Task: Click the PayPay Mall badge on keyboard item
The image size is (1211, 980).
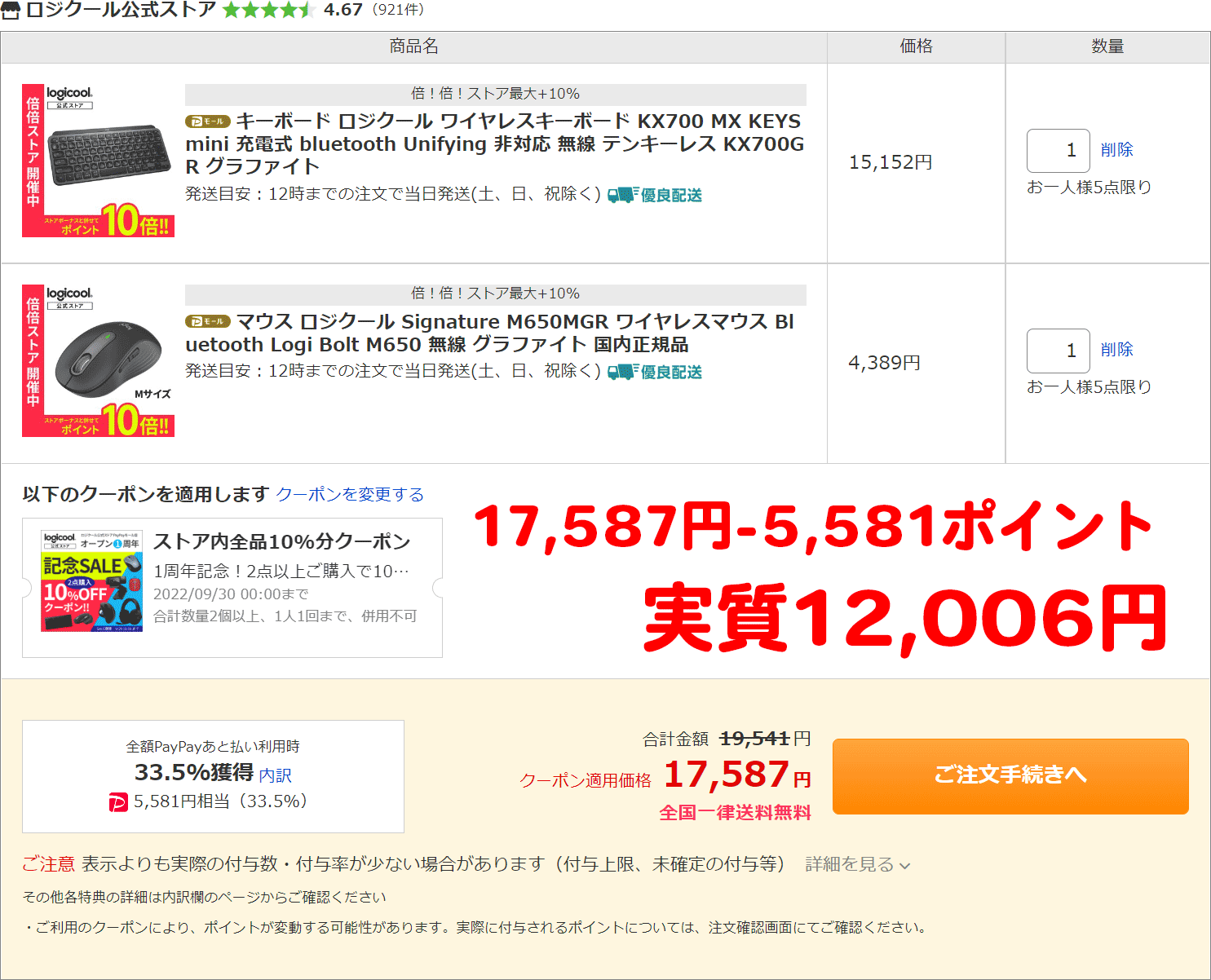Action: tap(208, 121)
